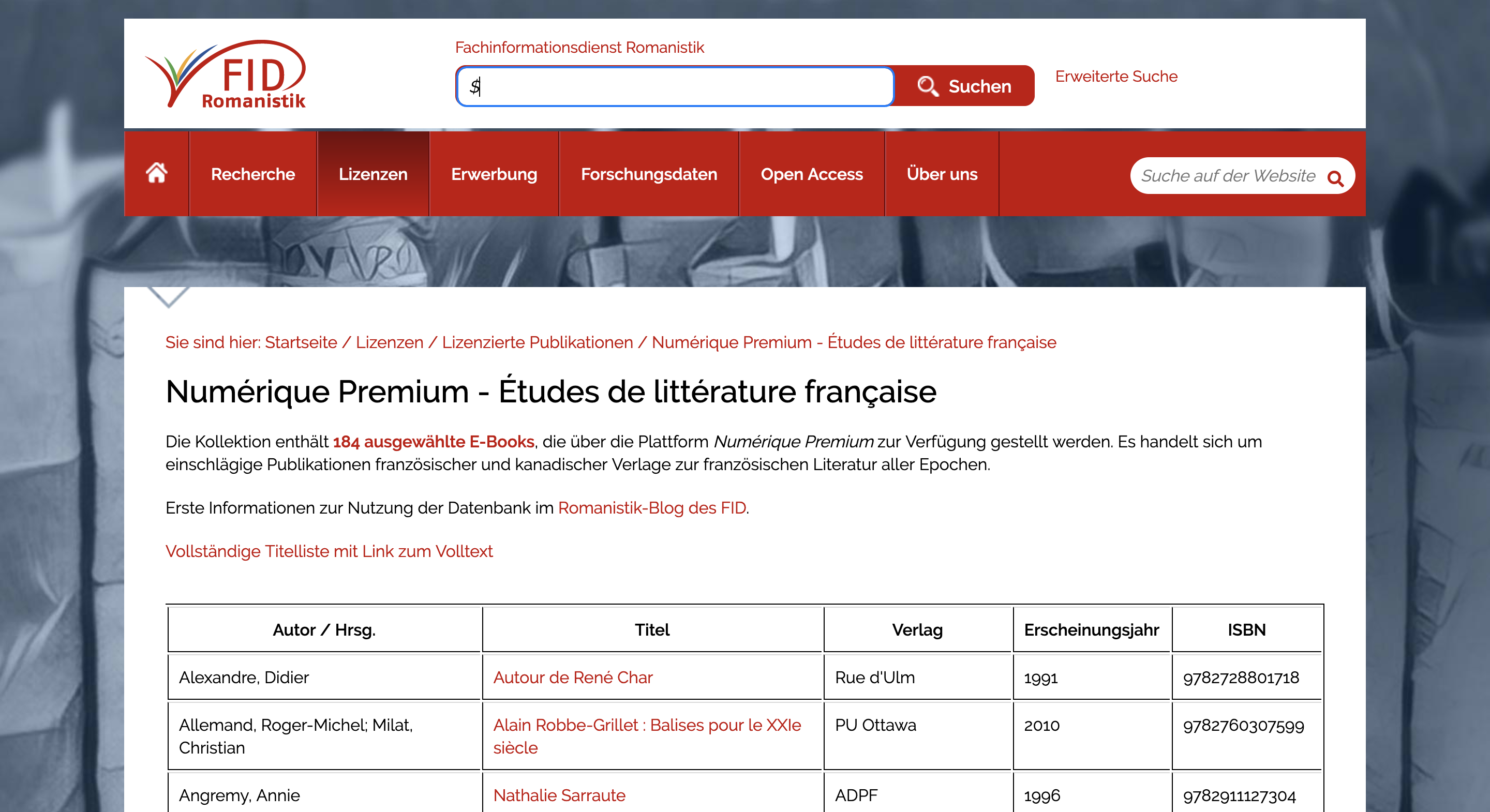The image size is (1490, 812).
Task: Click the page heading 'Numérique Premium - Études de littérature française'
Action: [550, 392]
